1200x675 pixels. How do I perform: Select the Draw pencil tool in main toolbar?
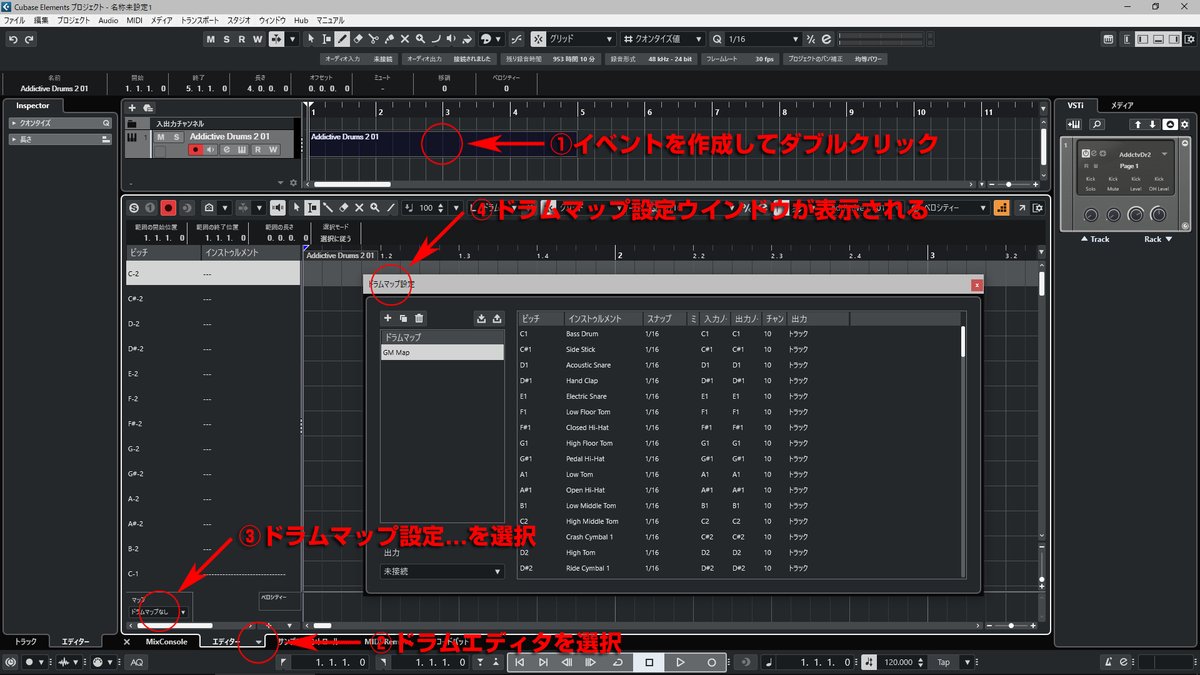pos(342,39)
